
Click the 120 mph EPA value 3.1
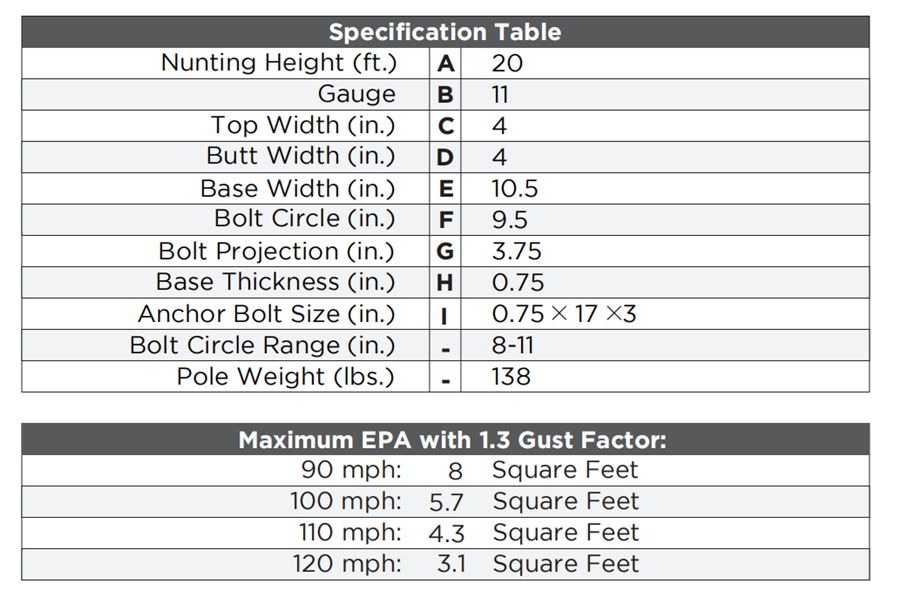pos(451,564)
